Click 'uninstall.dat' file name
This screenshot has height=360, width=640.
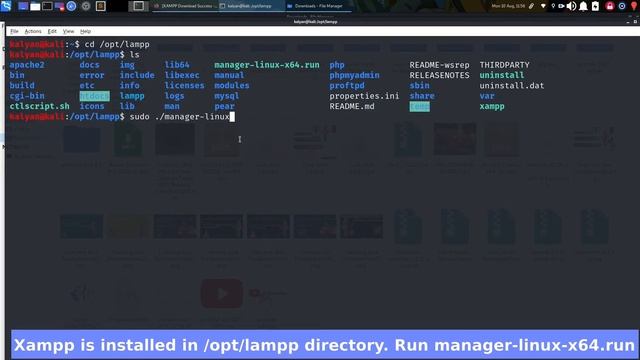tap(512, 85)
